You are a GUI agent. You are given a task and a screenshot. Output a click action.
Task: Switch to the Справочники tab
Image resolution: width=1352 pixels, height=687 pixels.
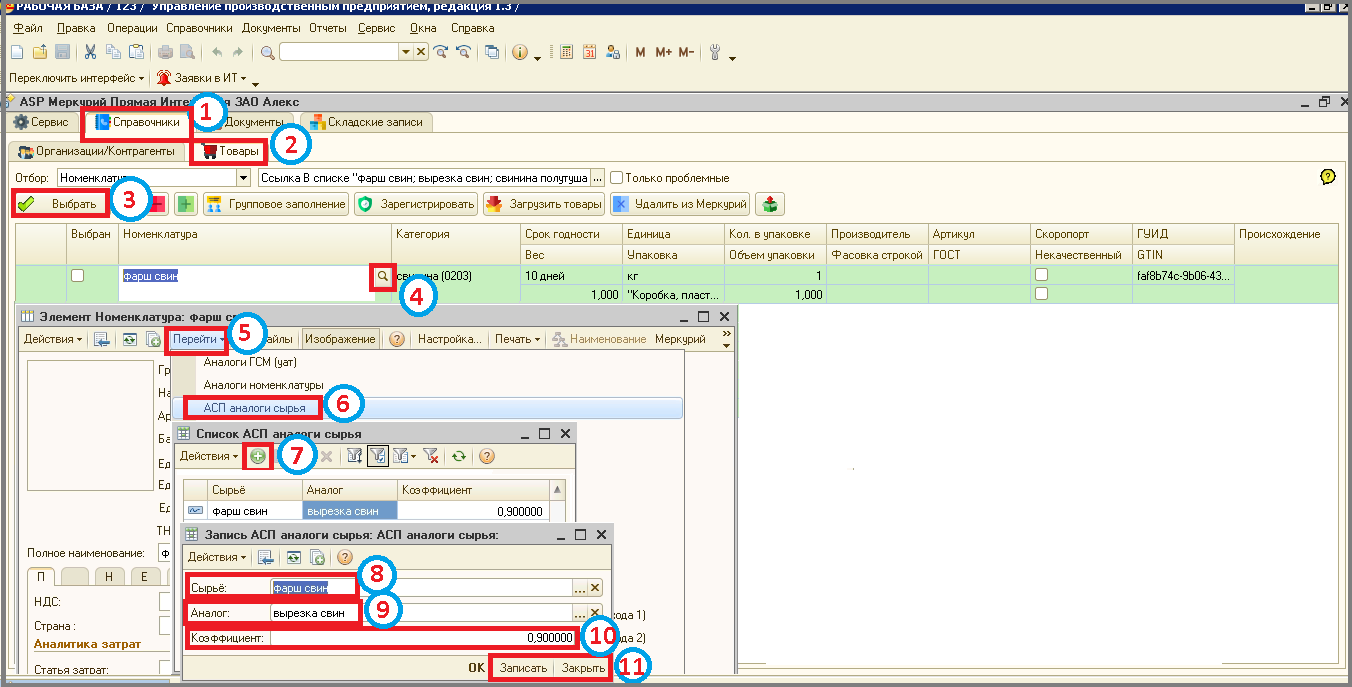(x=136, y=122)
